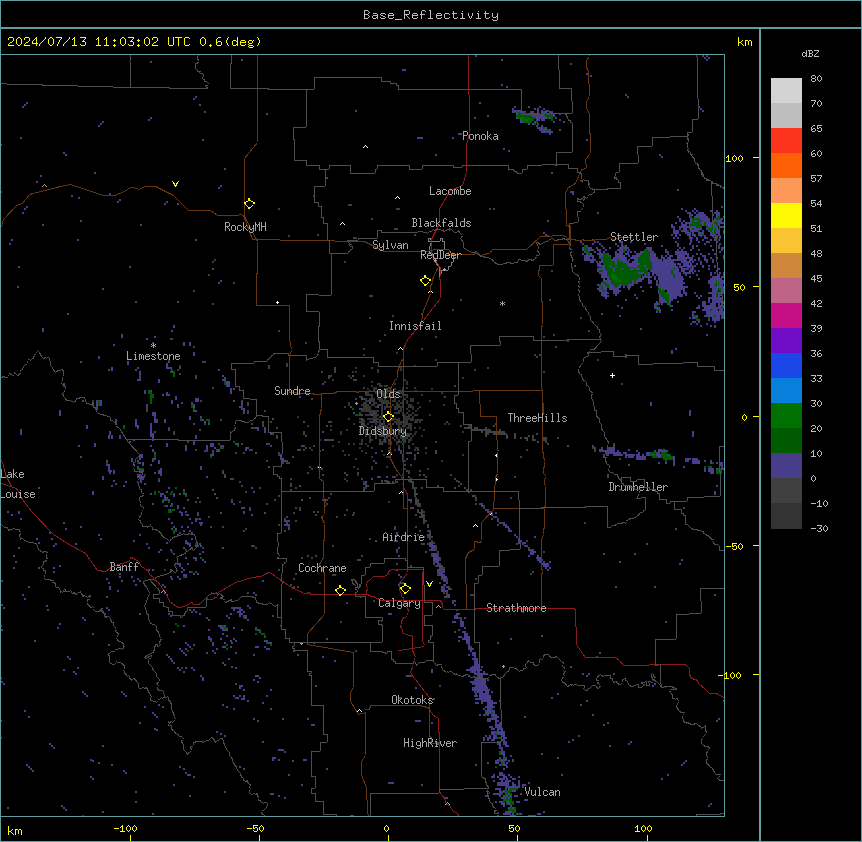Click the Okotoks label
Viewport: 862px width, 842px height.
[x=412, y=700]
